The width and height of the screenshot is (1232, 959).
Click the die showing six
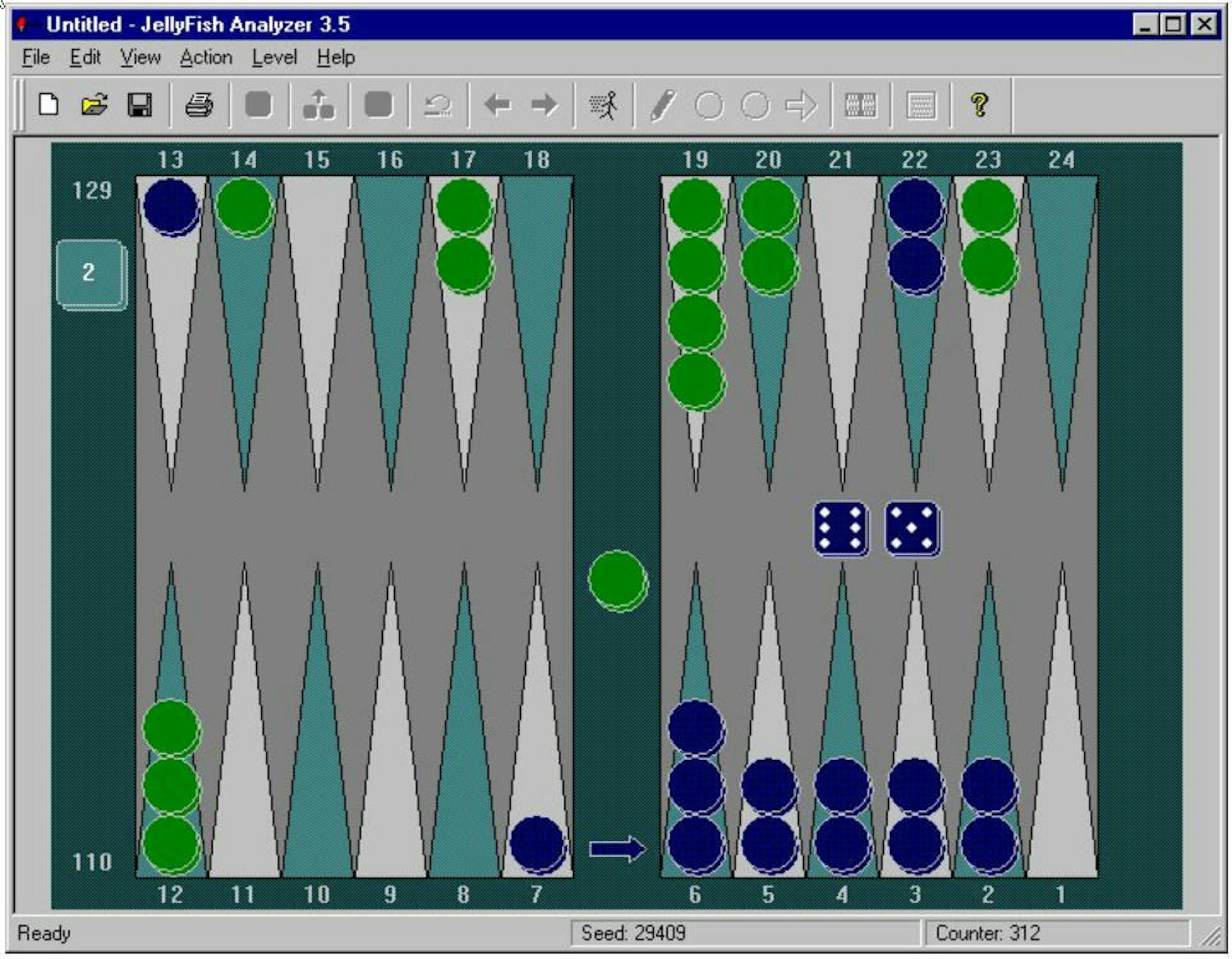(x=840, y=528)
